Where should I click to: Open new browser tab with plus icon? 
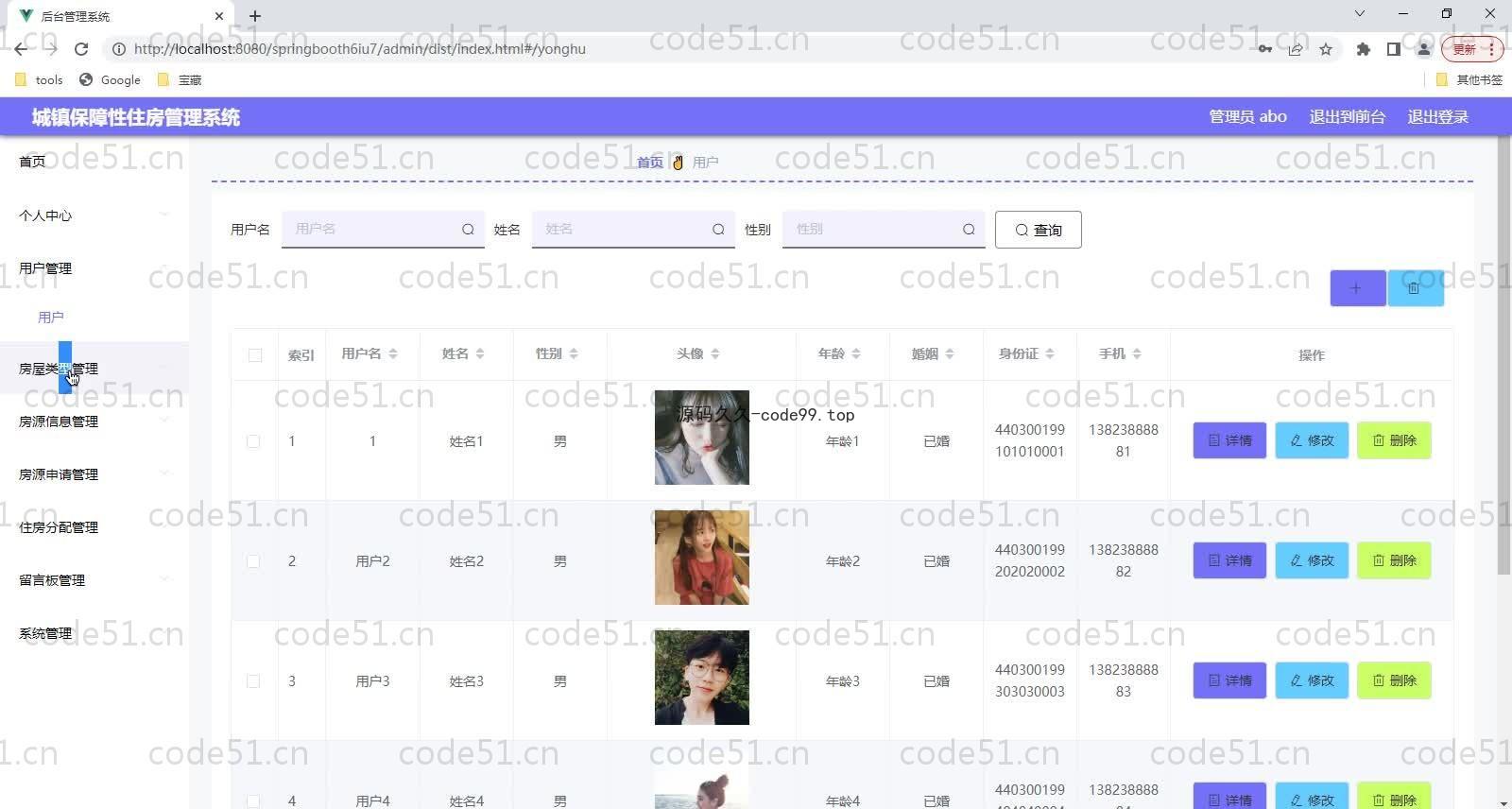[255, 16]
